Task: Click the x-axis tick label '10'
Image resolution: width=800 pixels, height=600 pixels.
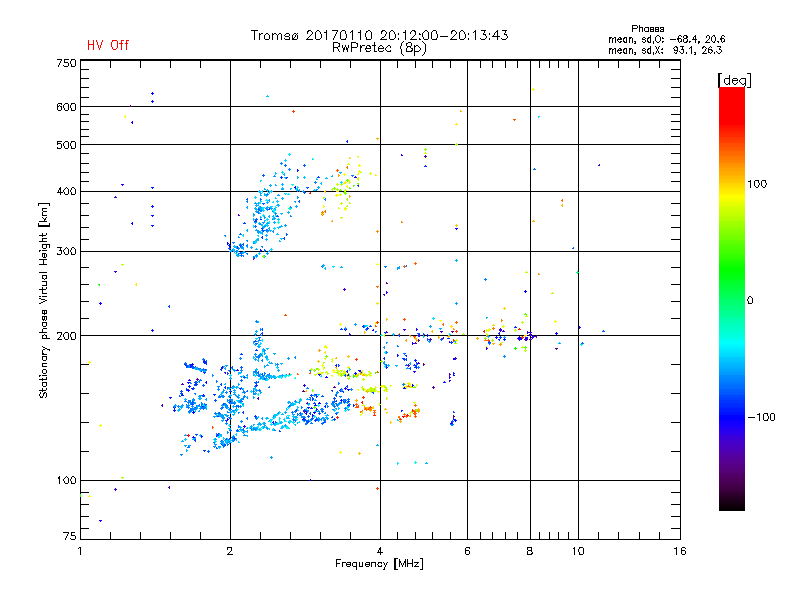Action: point(578,551)
